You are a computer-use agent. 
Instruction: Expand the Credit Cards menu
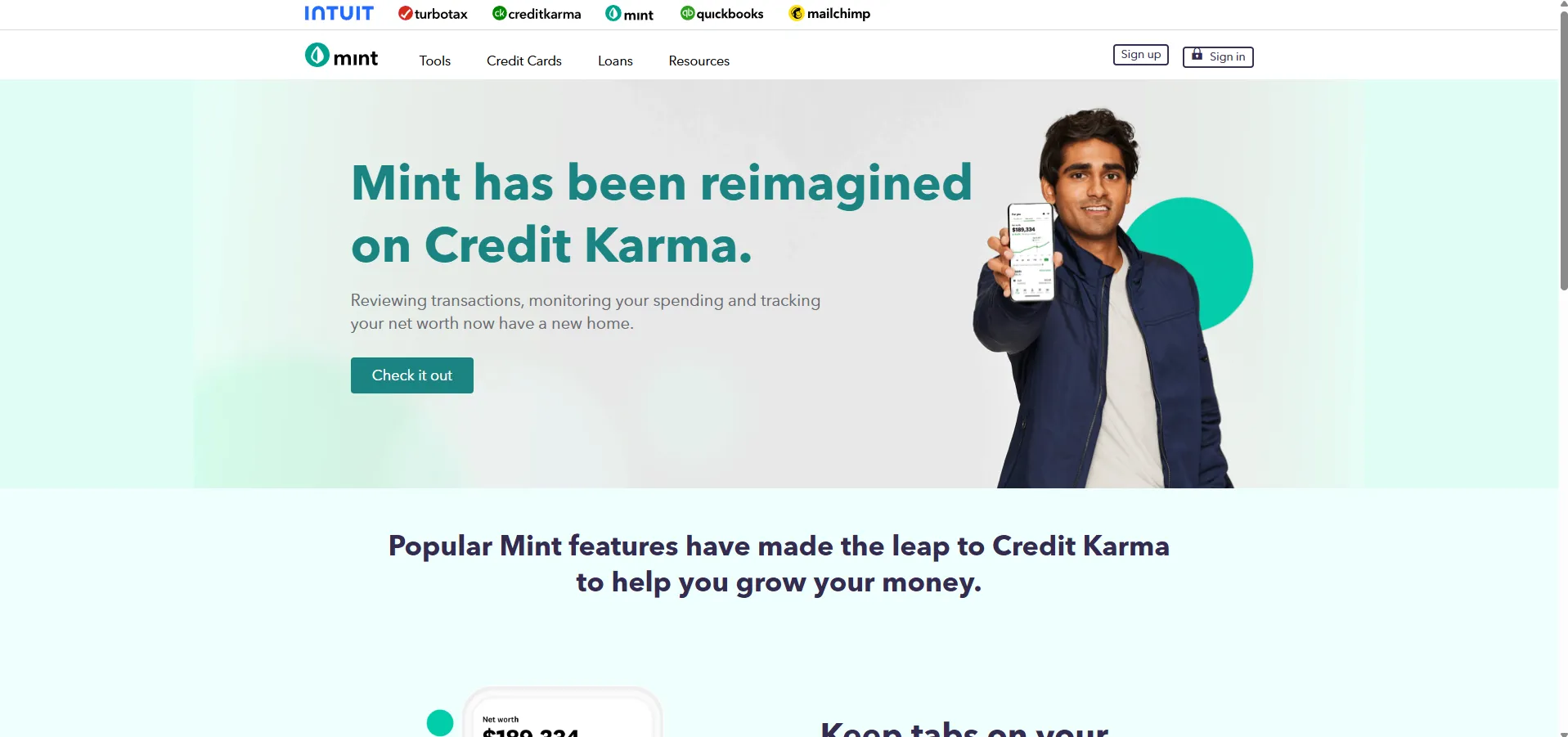524,61
